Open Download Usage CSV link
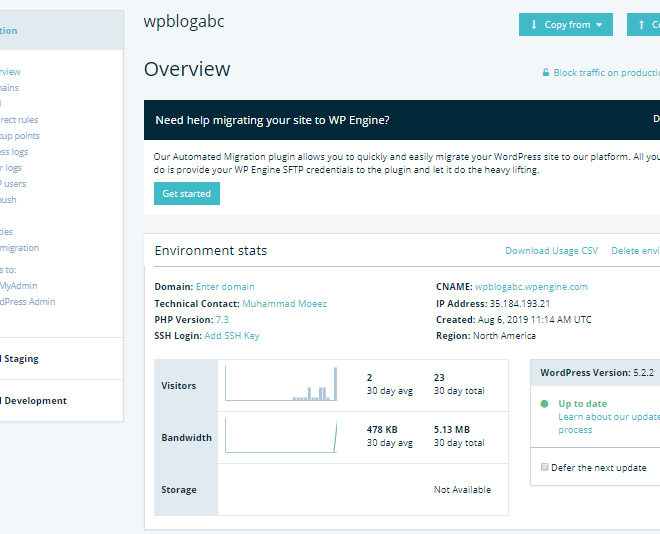 551,251
